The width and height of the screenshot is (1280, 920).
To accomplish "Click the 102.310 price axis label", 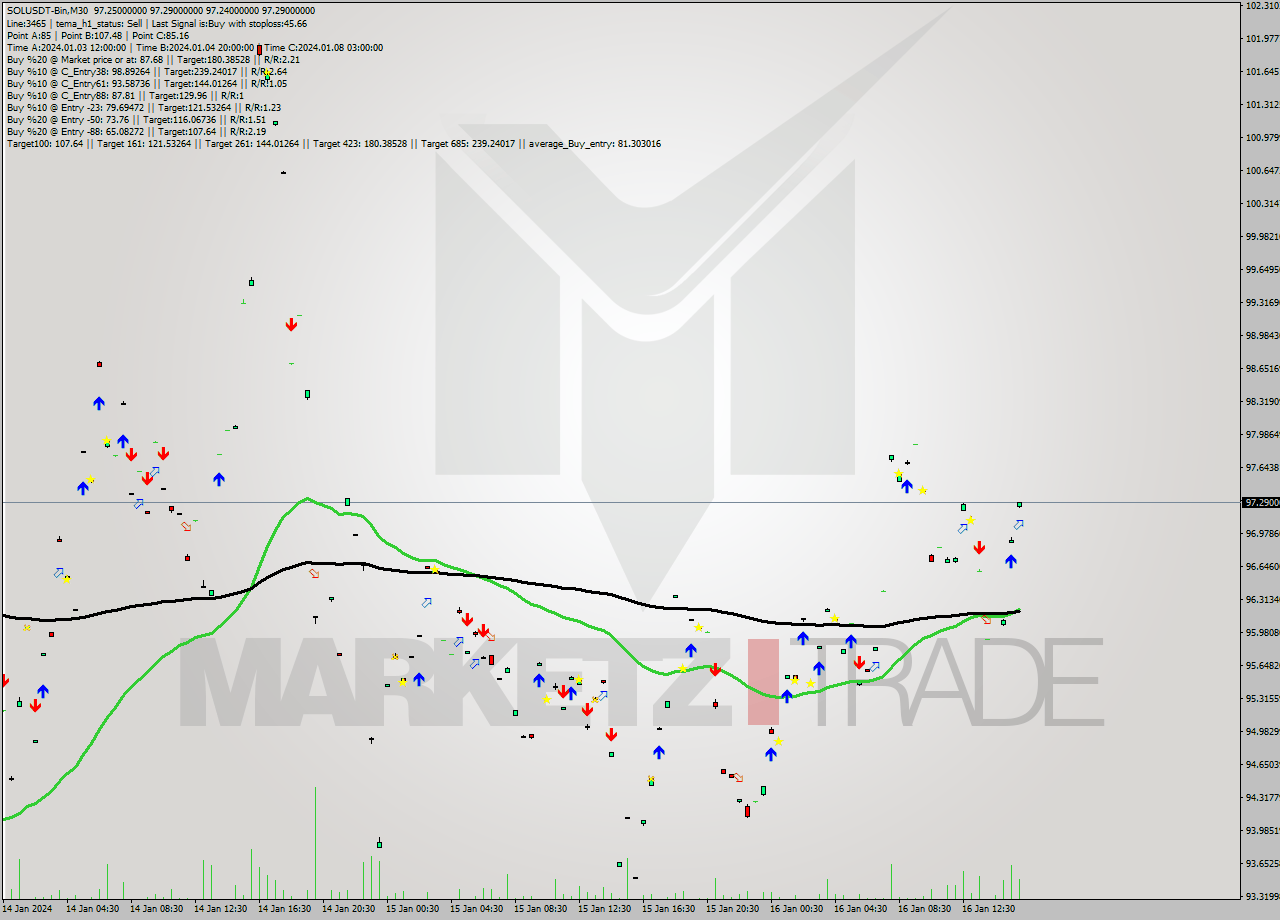I will [x=1262, y=6].
